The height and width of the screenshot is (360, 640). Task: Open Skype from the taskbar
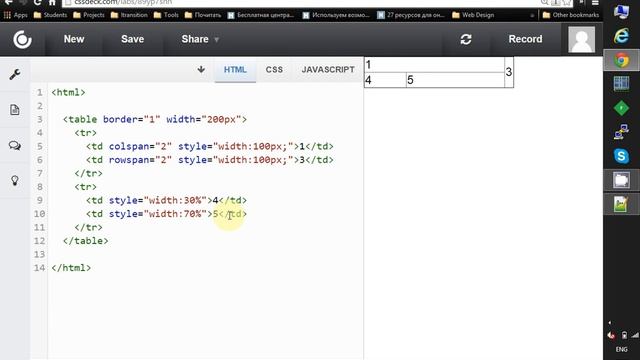tap(621, 156)
